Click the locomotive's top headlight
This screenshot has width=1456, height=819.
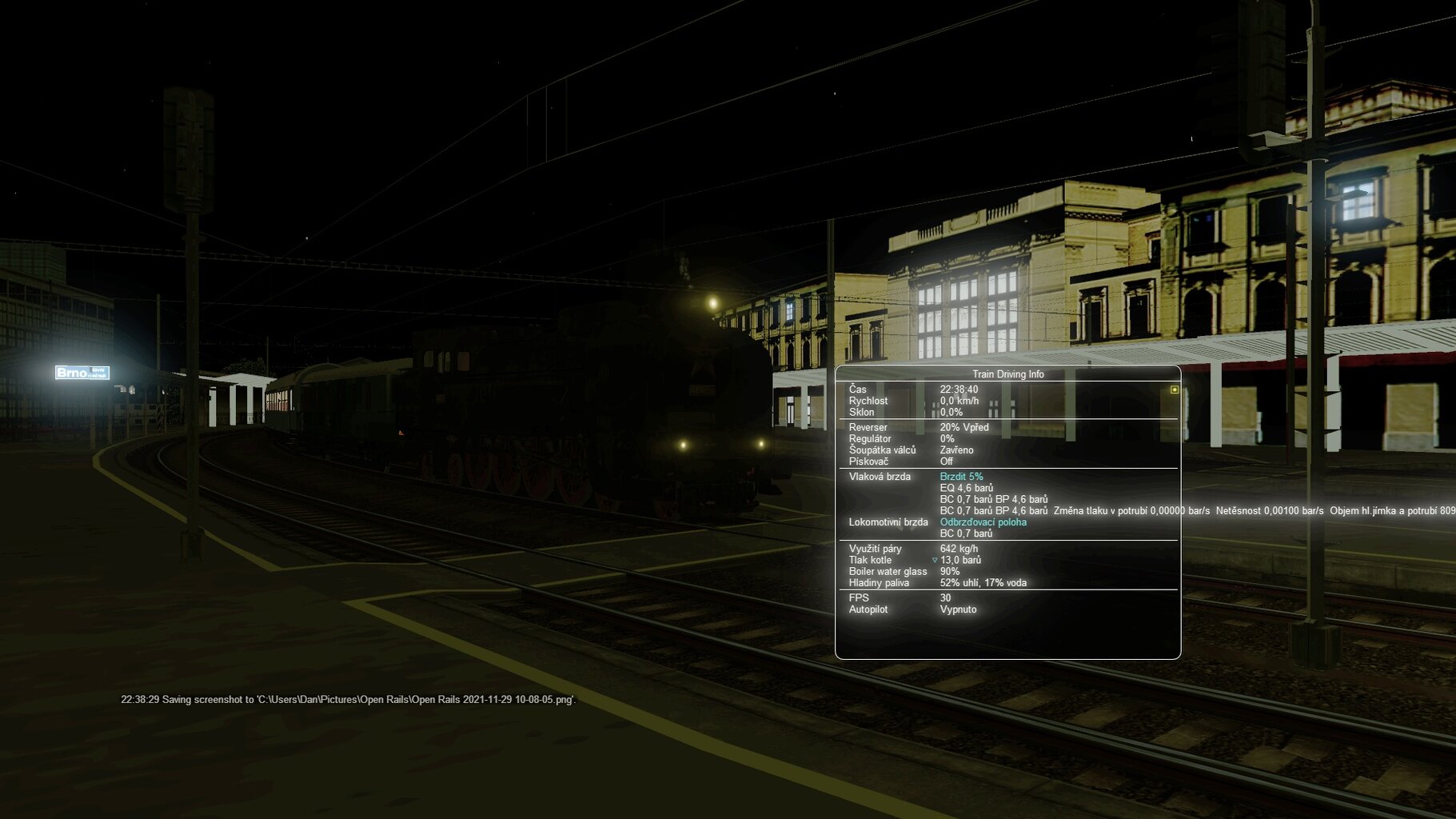[x=712, y=303]
